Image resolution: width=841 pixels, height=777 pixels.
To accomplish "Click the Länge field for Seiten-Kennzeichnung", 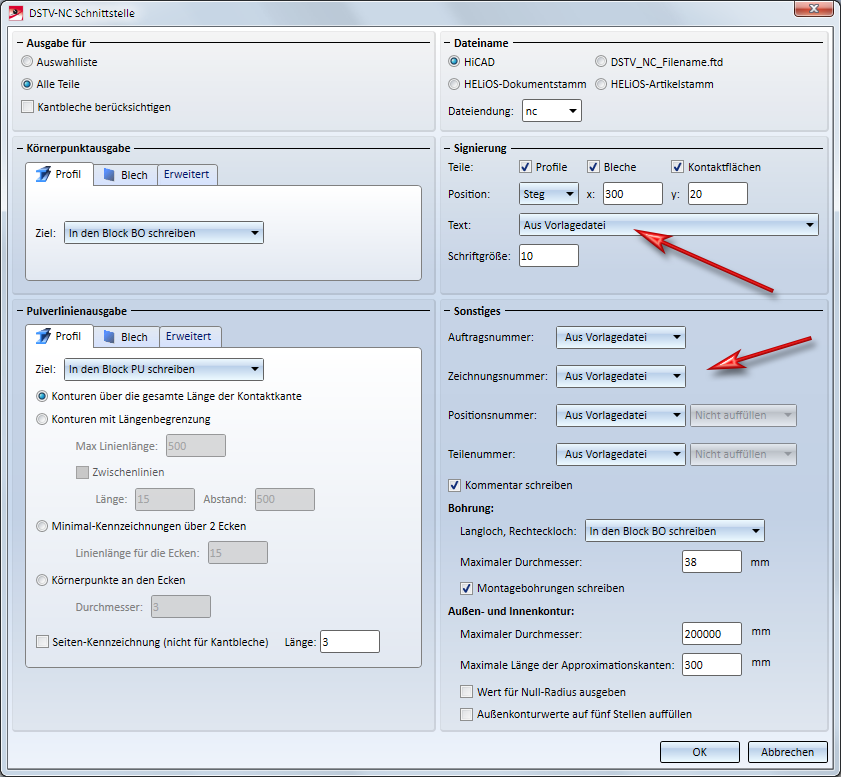I will [x=350, y=641].
